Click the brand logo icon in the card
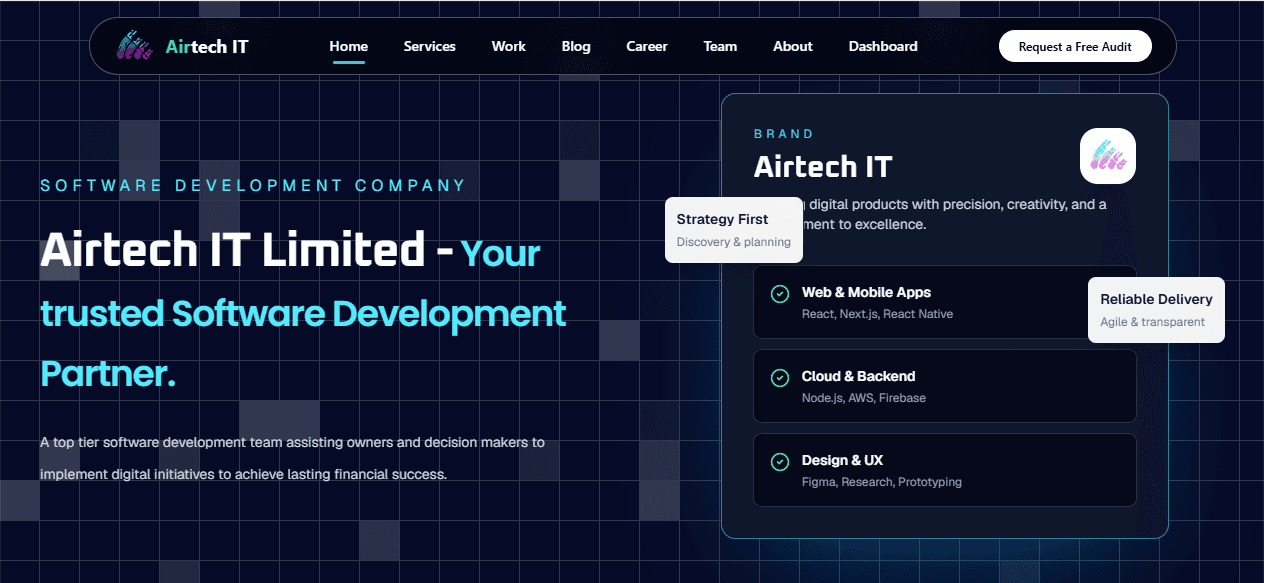 [1108, 156]
